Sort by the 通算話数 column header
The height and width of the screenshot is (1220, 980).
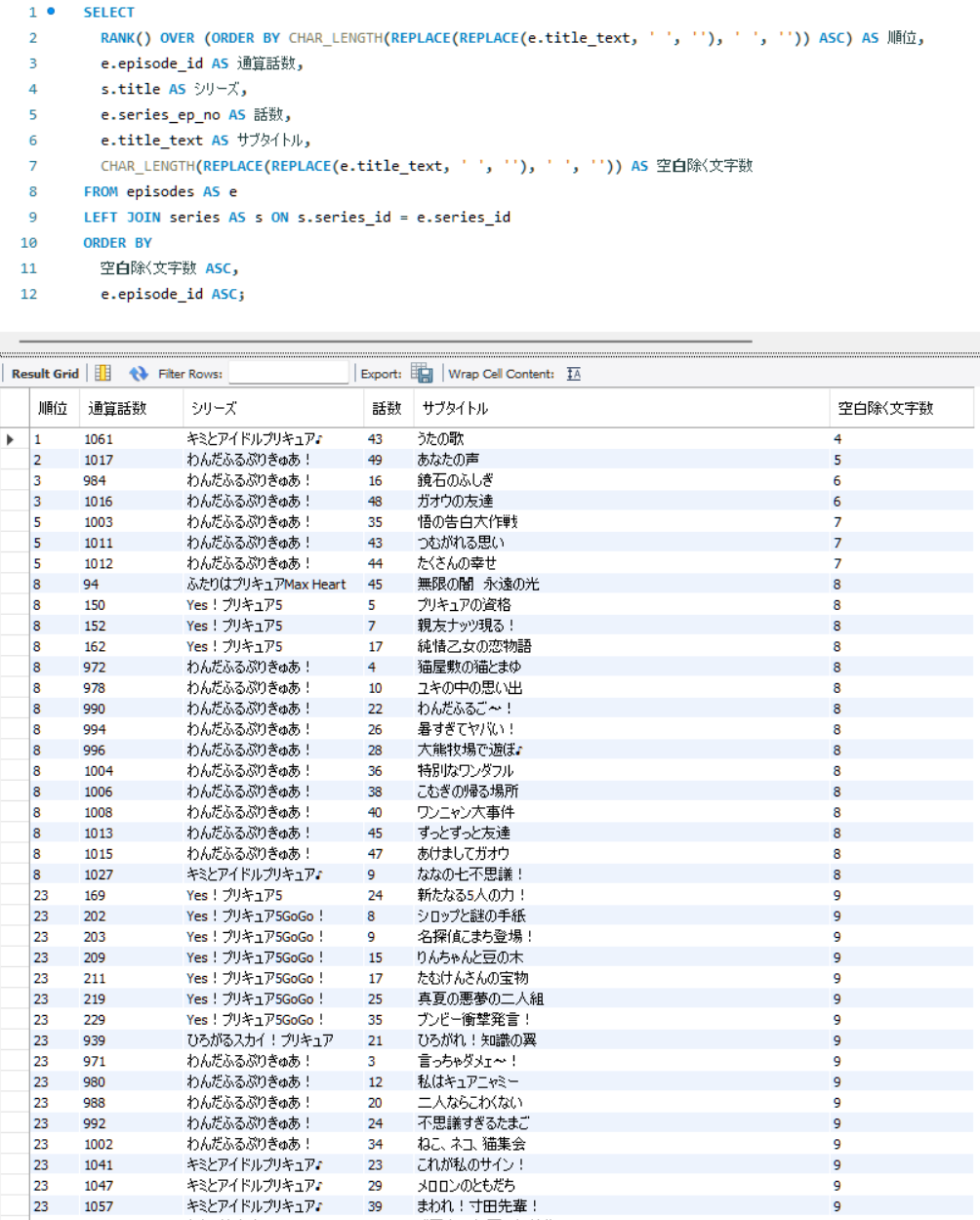(117, 408)
